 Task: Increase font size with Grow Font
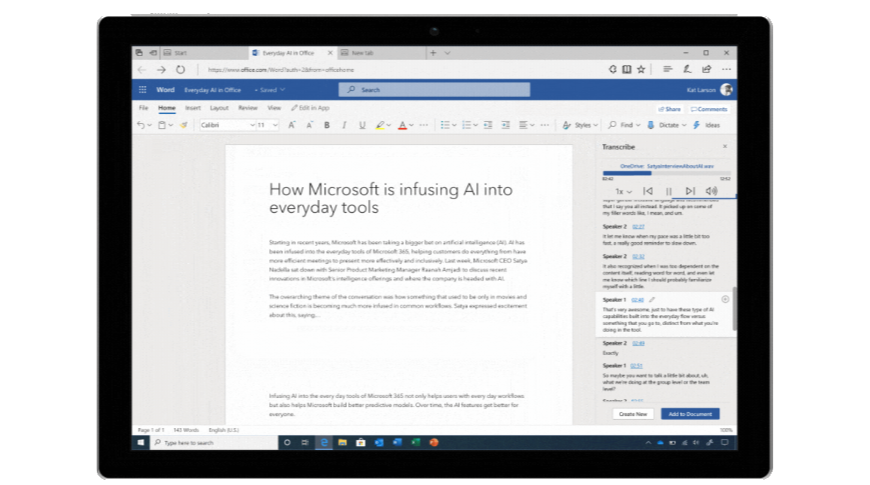tap(291, 125)
